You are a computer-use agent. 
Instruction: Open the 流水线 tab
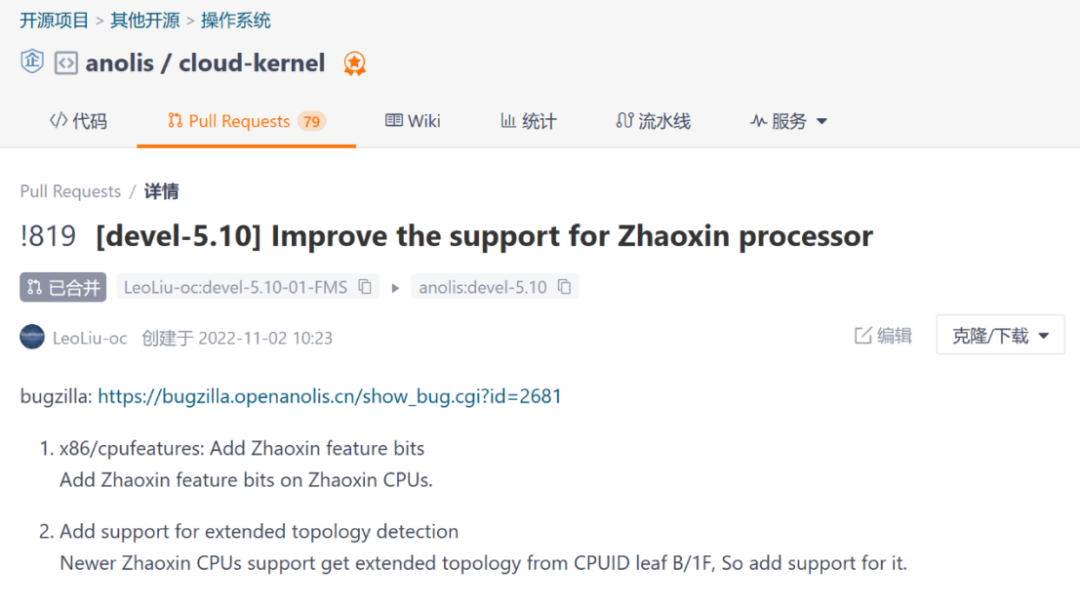(653, 121)
